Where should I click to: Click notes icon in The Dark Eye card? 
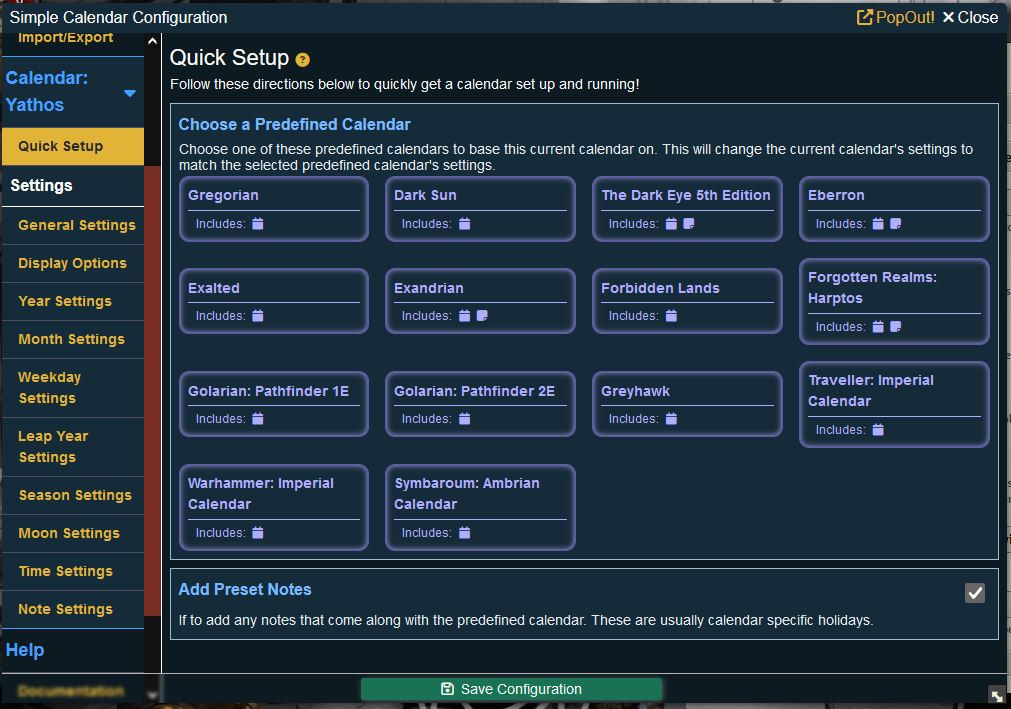(689, 224)
